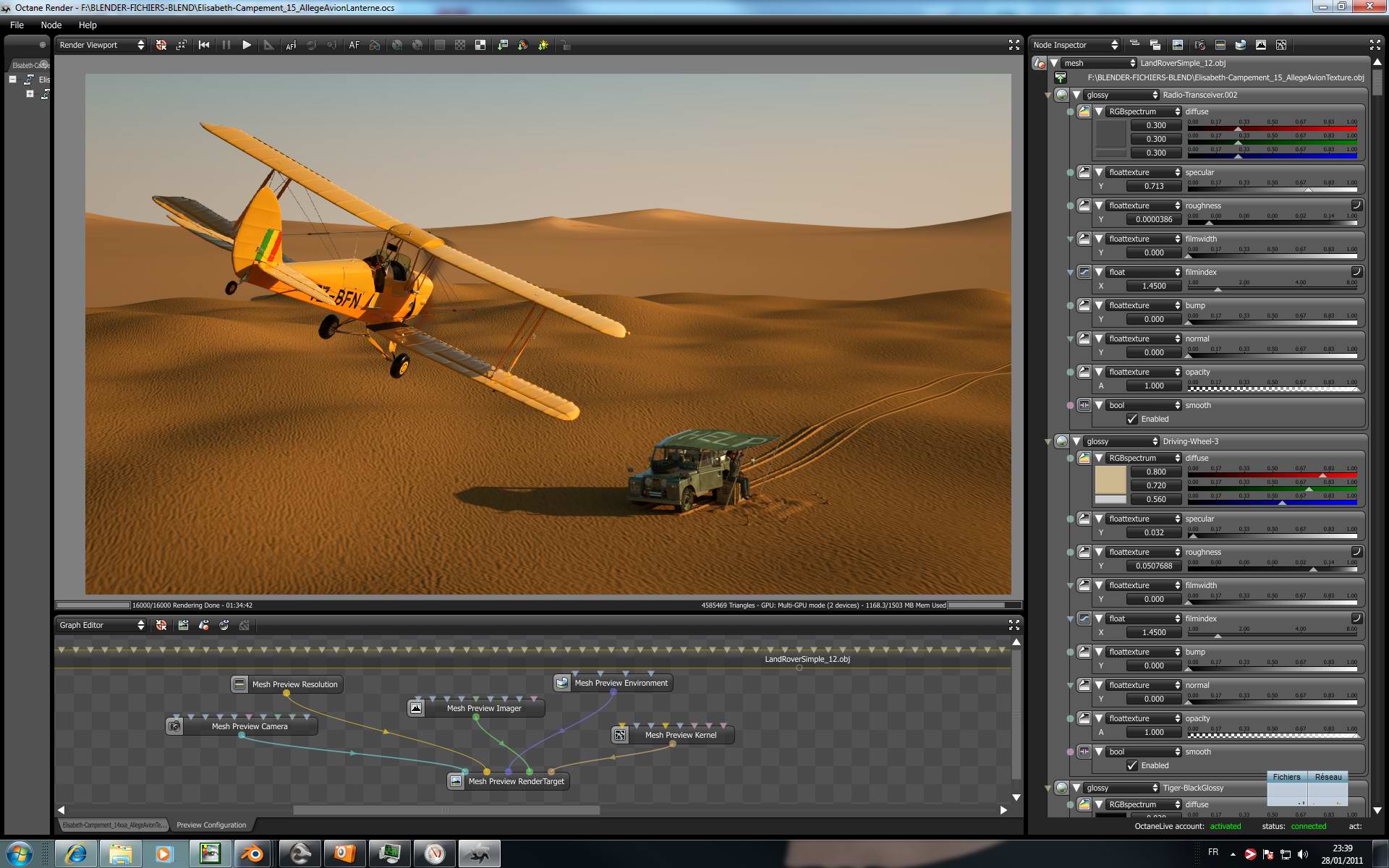
Task: Maximize the Render Viewport panel
Action: click(x=1014, y=45)
